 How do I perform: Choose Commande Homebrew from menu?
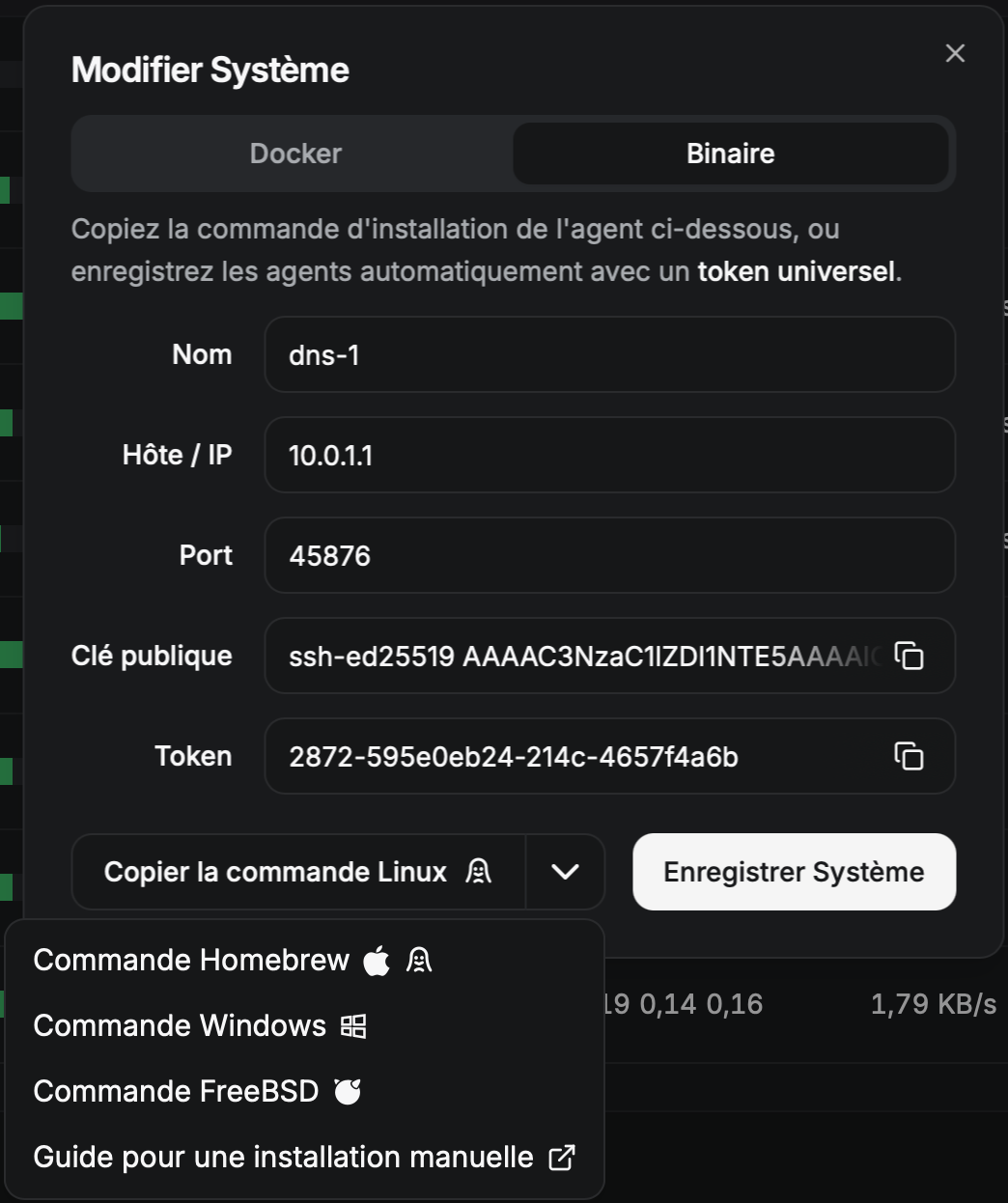(x=191, y=961)
